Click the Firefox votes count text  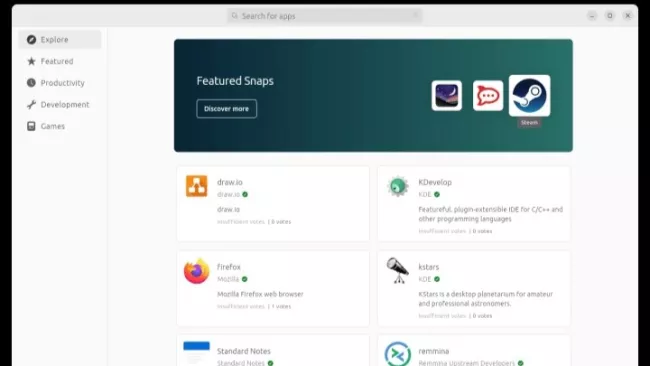click(x=281, y=307)
